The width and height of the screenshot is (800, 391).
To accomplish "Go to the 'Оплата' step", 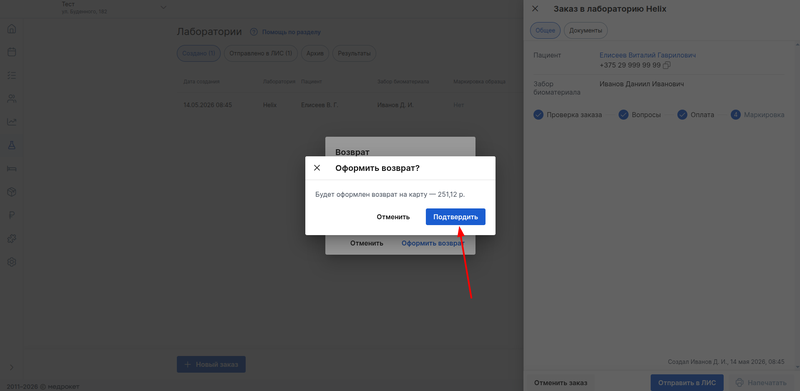I will click(x=696, y=115).
